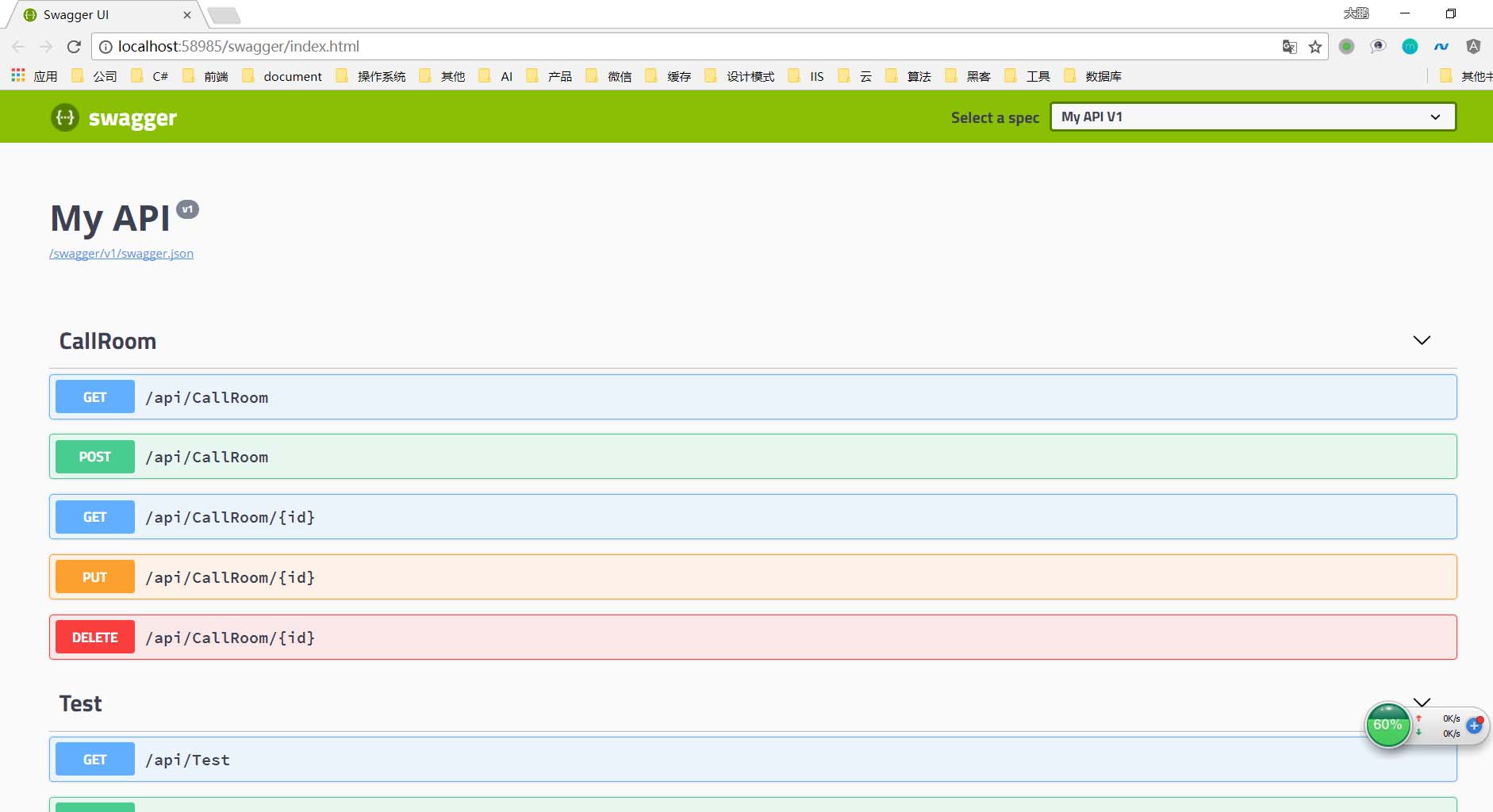Expand GET /api/CallRoom operation
The width and height of the screenshot is (1493, 812).
753,397
